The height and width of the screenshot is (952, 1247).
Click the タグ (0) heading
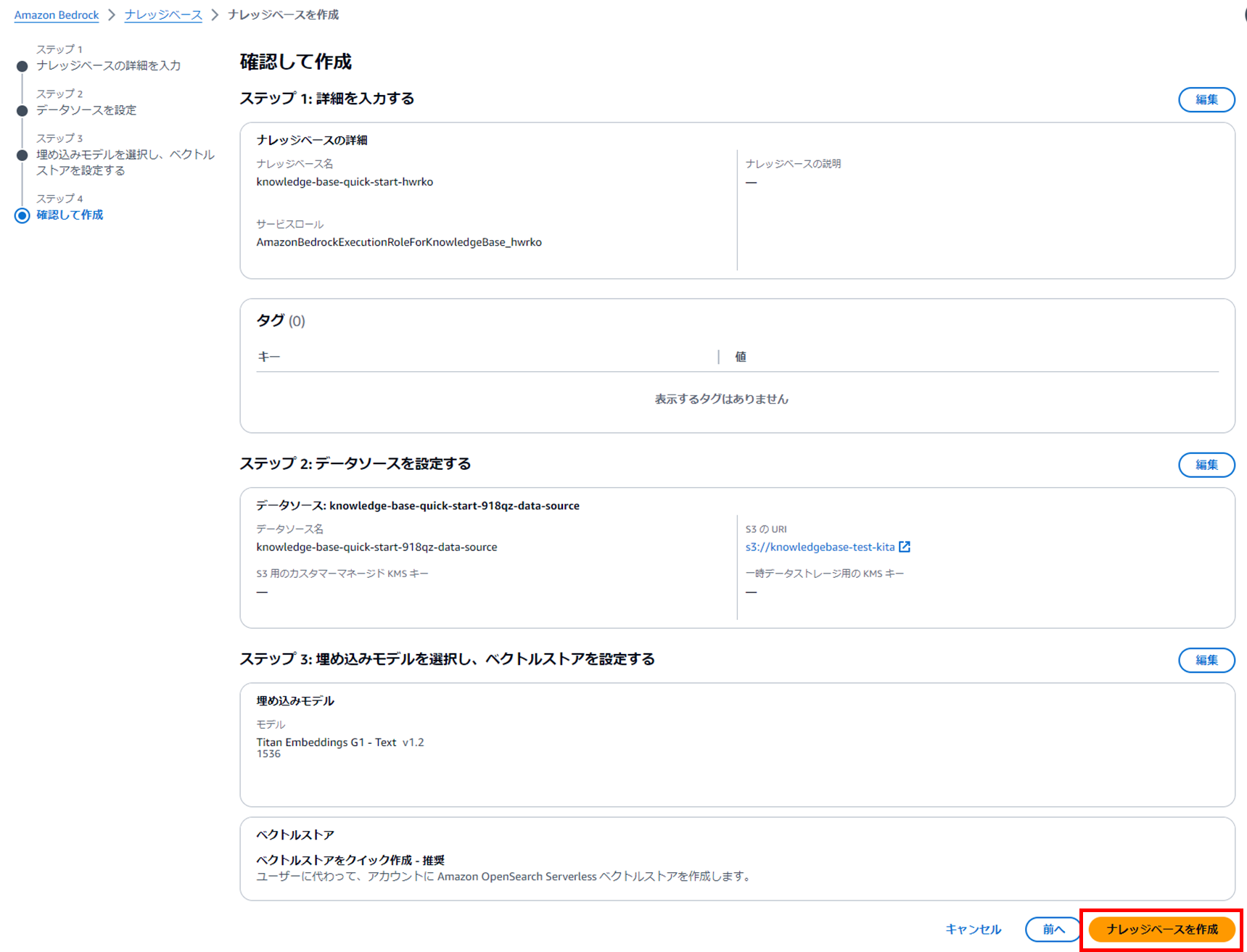[x=281, y=320]
